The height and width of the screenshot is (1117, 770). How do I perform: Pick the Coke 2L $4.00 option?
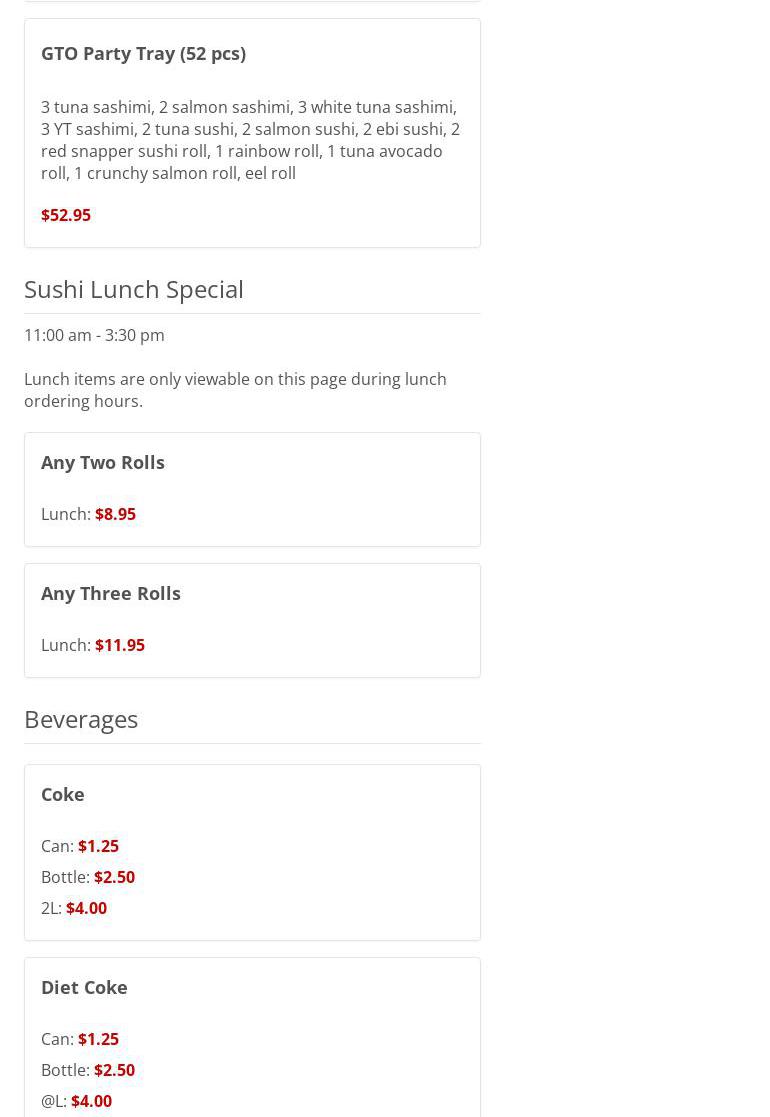(x=86, y=908)
